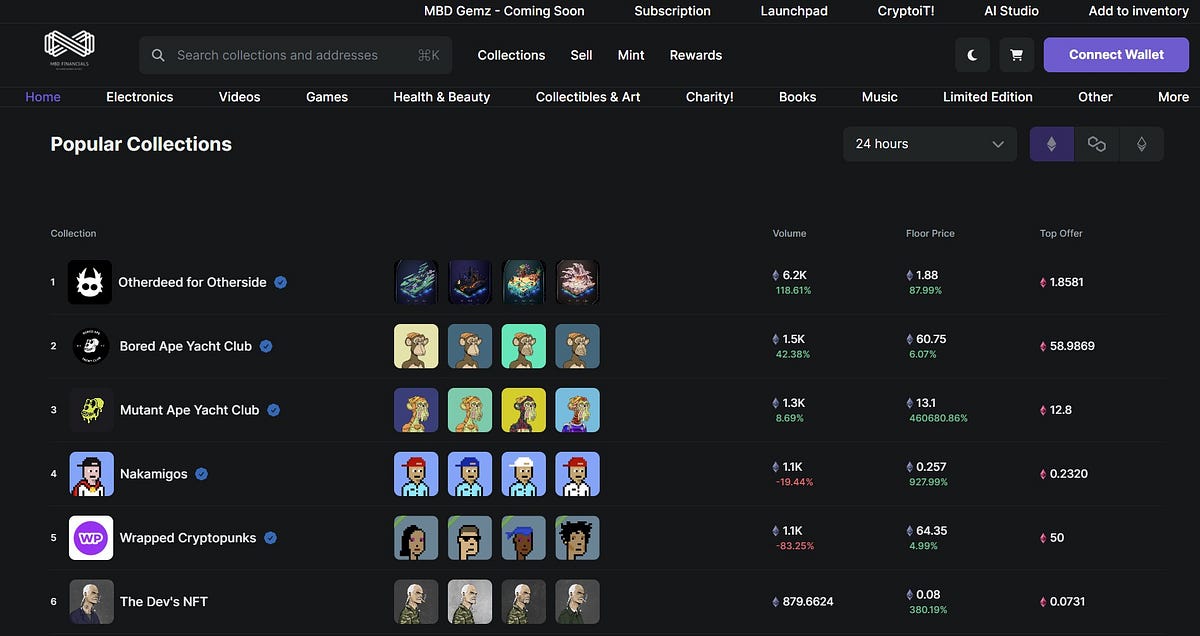The image size is (1200, 636).
Task: Open the Mint nav item
Action: click(631, 55)
